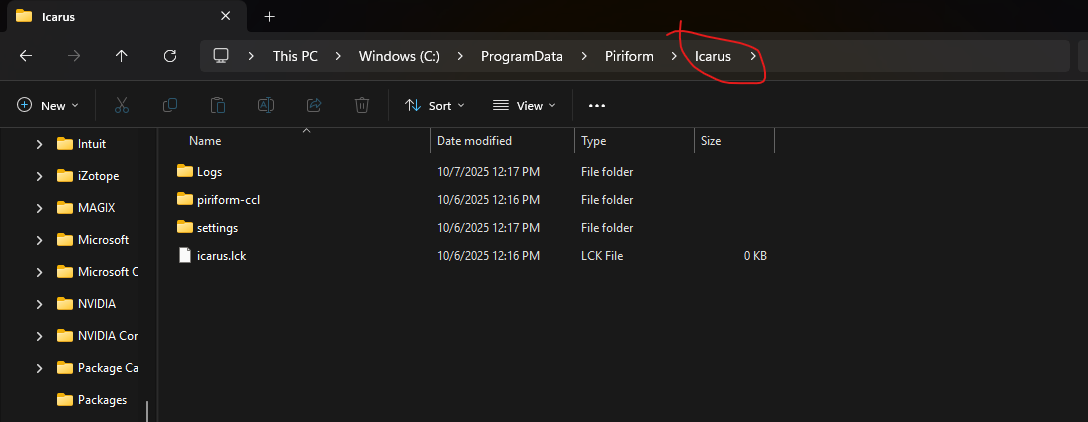Expand the NVIDIA folder in tree
The width and height of the screenshot is (1088, 422).
(39, 304)
